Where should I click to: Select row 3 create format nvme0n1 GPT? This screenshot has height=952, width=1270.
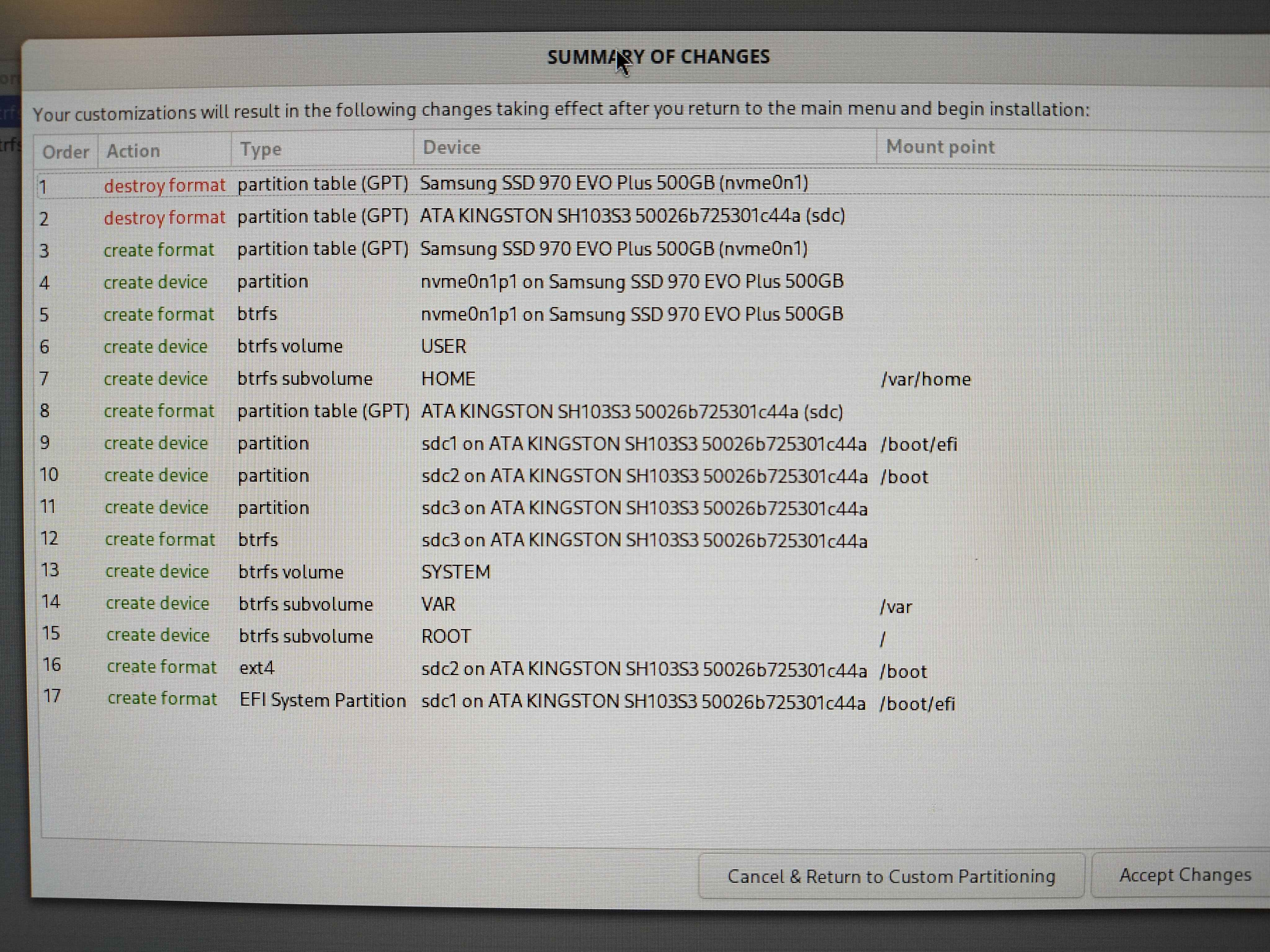613,249
